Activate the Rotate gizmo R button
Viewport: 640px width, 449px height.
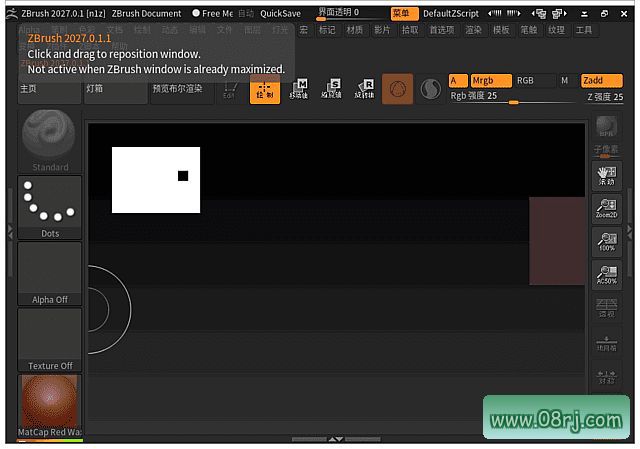coord(364,89)
